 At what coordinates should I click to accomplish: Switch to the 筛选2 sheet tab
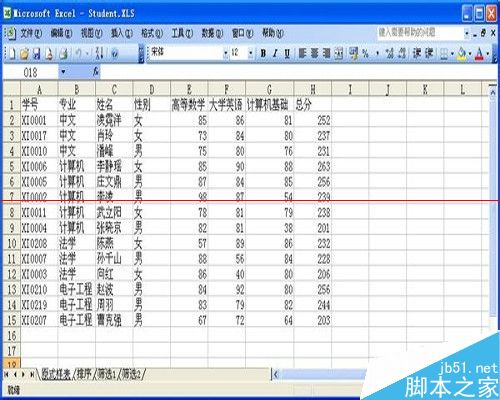(131, 375)
